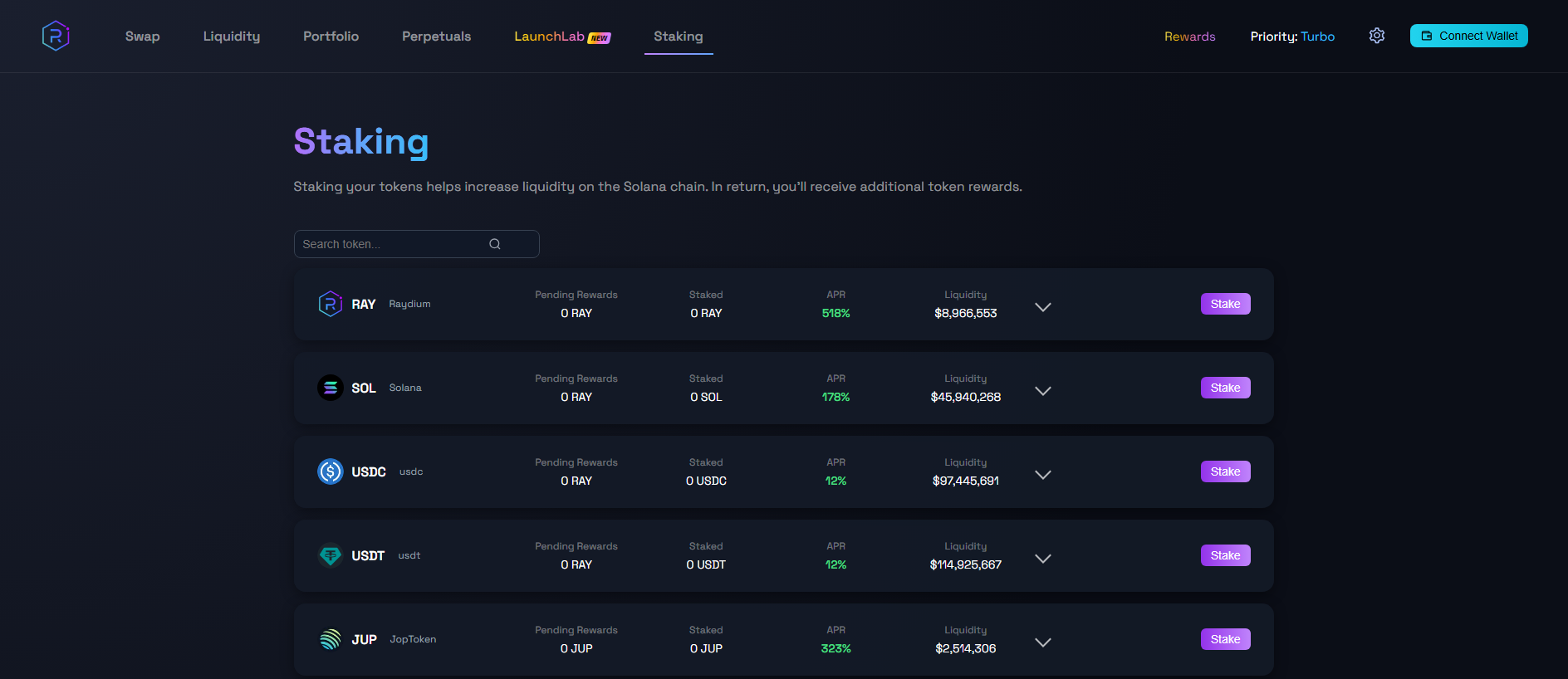Screen dimensions: 1568x679
Task: Click the Staking page heading
Action: tap(361, 142)
